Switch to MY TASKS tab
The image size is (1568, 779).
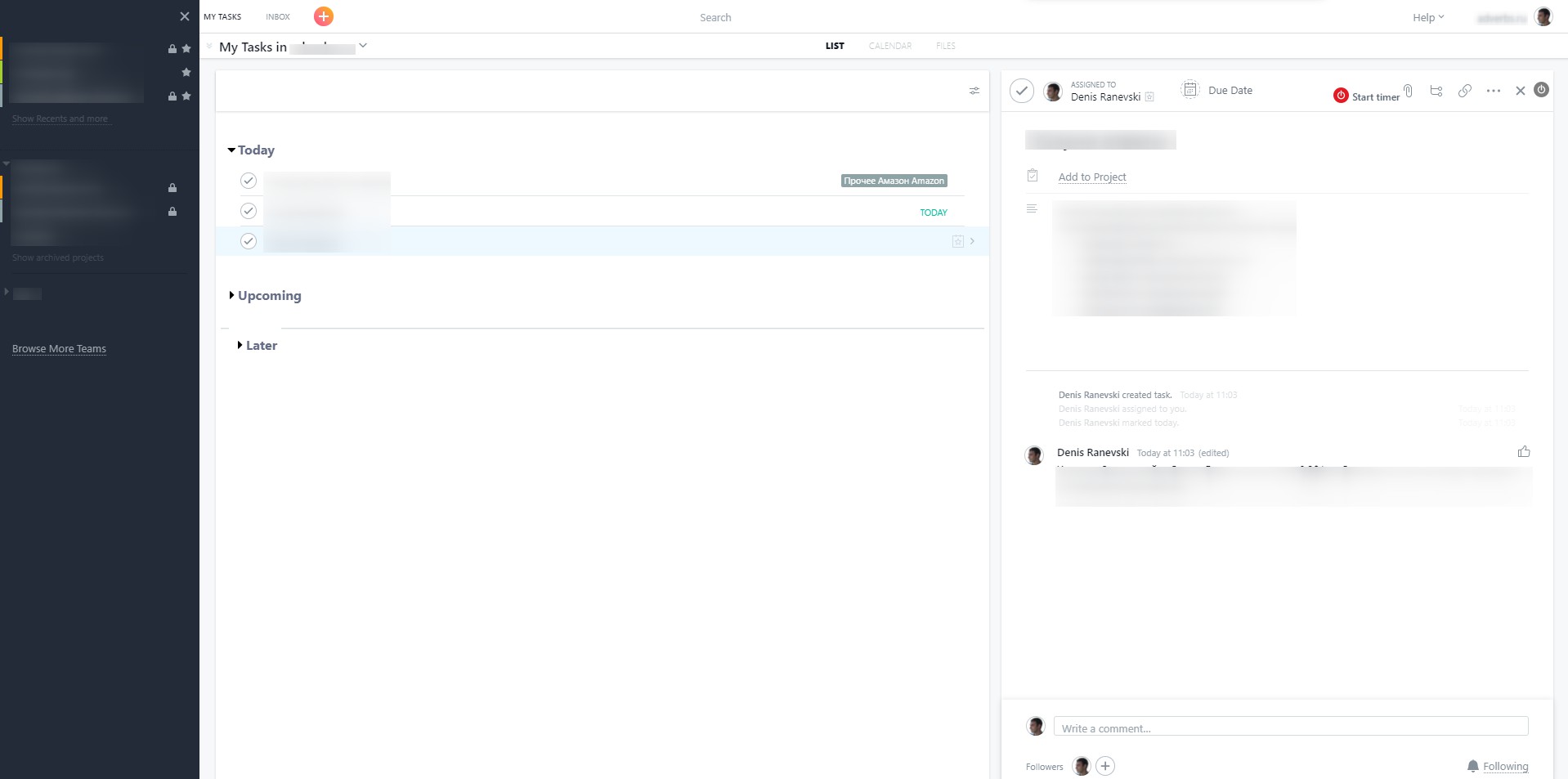pyautogui.click(x=222, y=16)
